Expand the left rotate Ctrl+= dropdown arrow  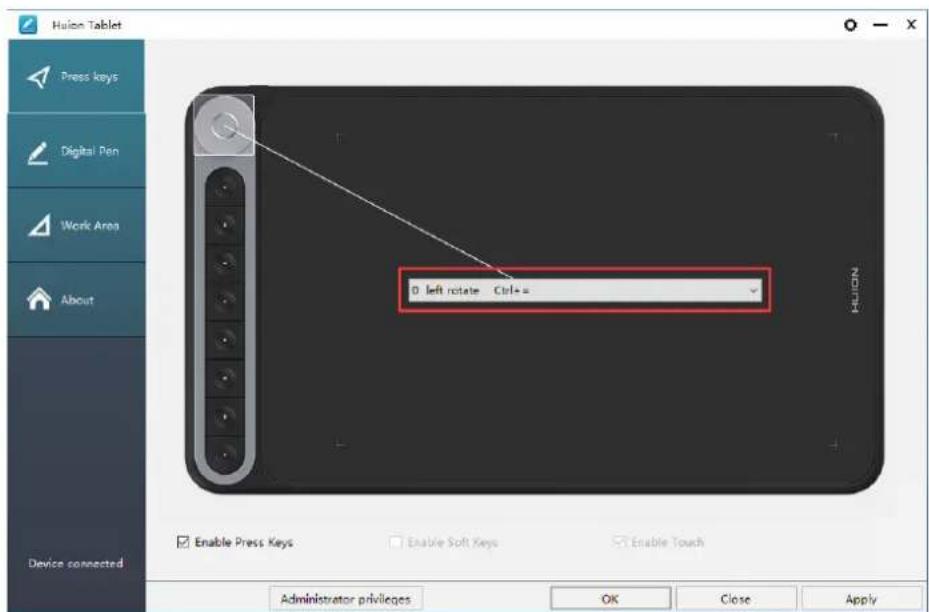coord(753,290)
